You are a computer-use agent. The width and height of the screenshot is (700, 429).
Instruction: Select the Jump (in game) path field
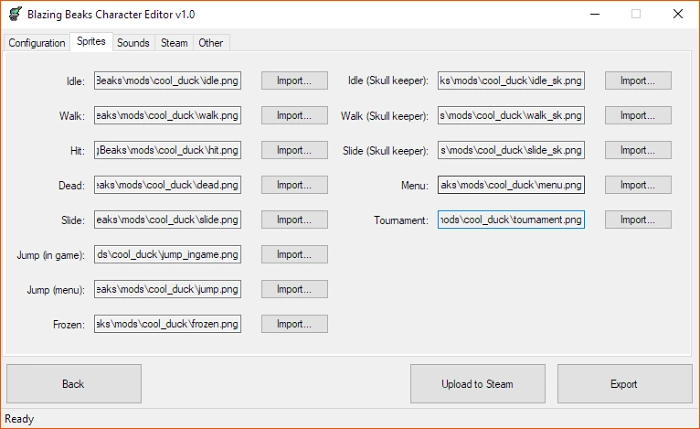point(167,255)
